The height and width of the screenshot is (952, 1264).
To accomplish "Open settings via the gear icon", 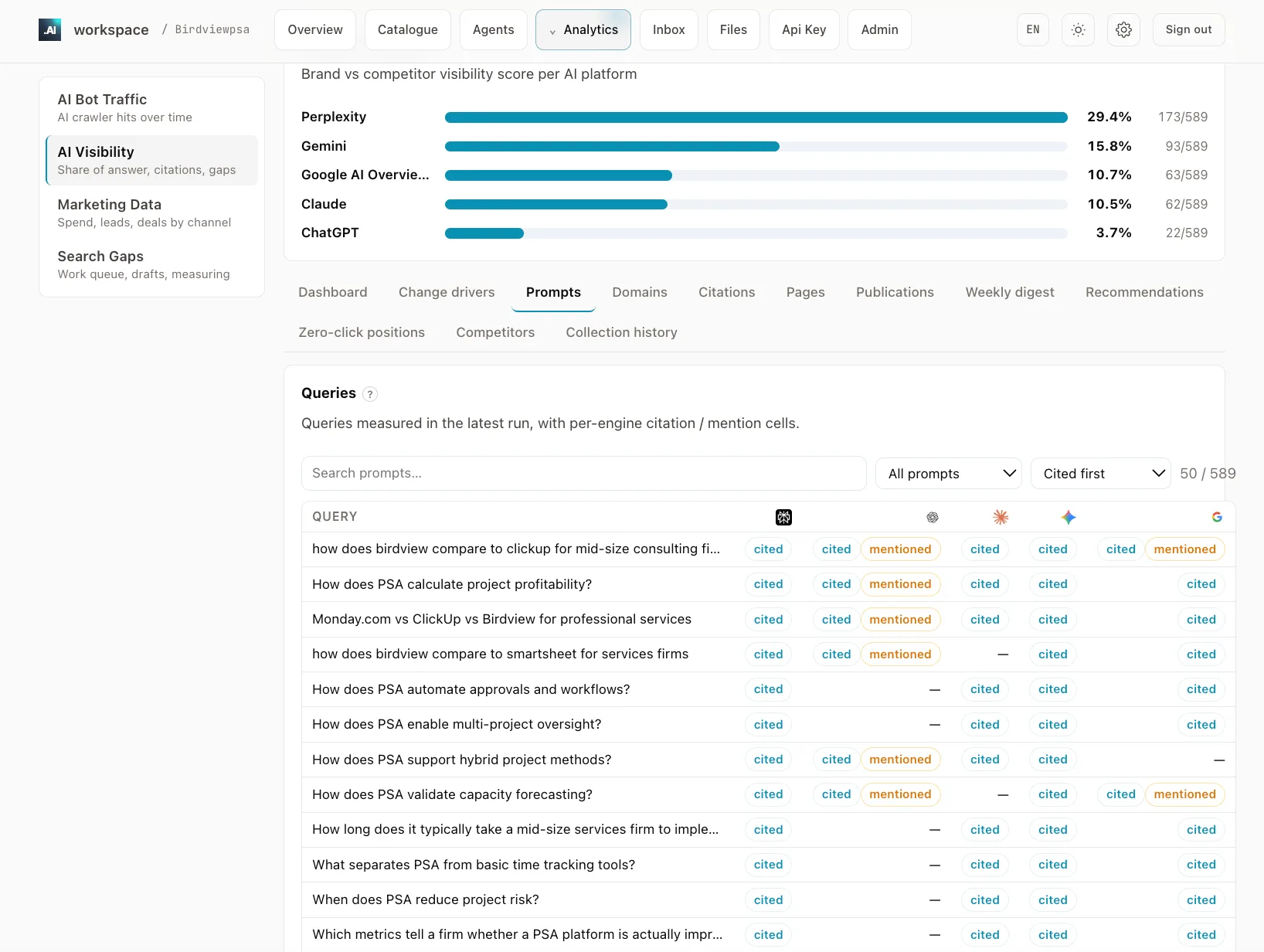I will (x=1123, y=30).
